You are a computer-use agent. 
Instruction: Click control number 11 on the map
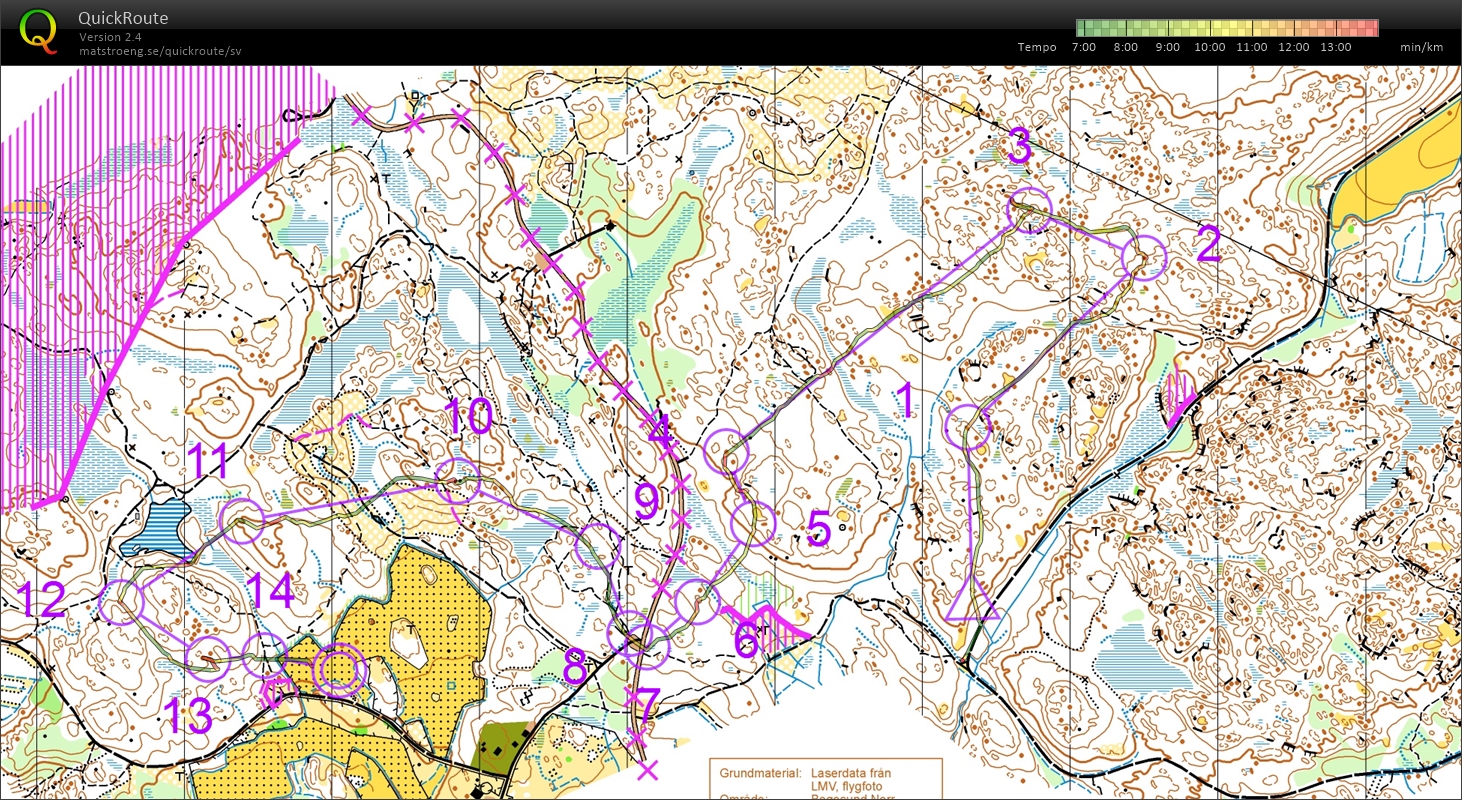209,462
